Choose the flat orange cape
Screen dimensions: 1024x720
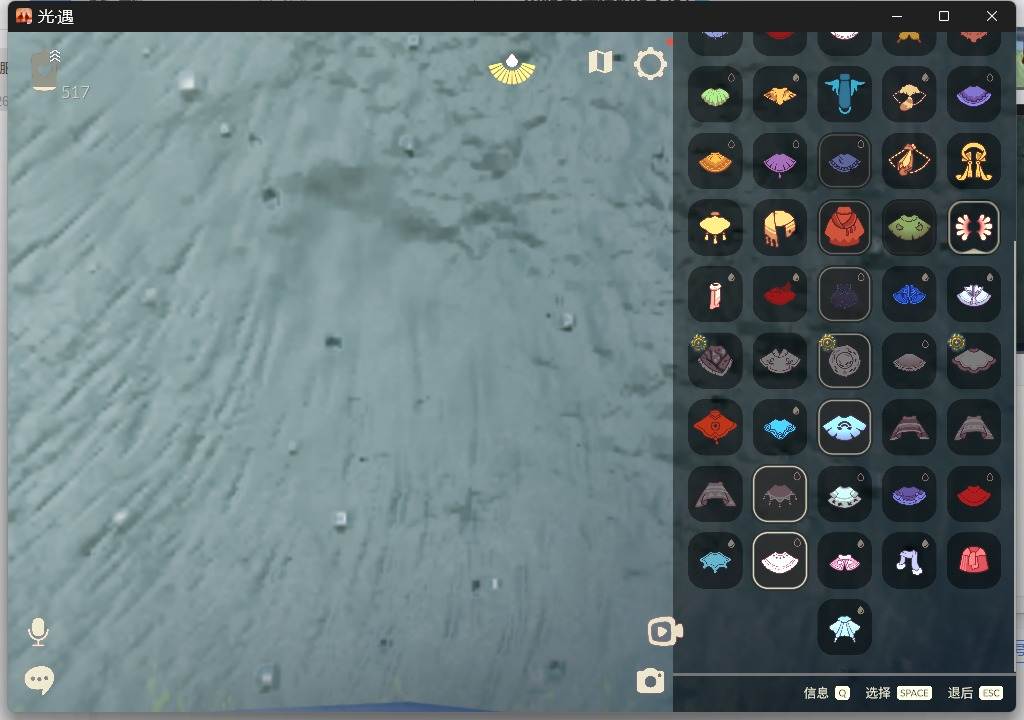715,161
